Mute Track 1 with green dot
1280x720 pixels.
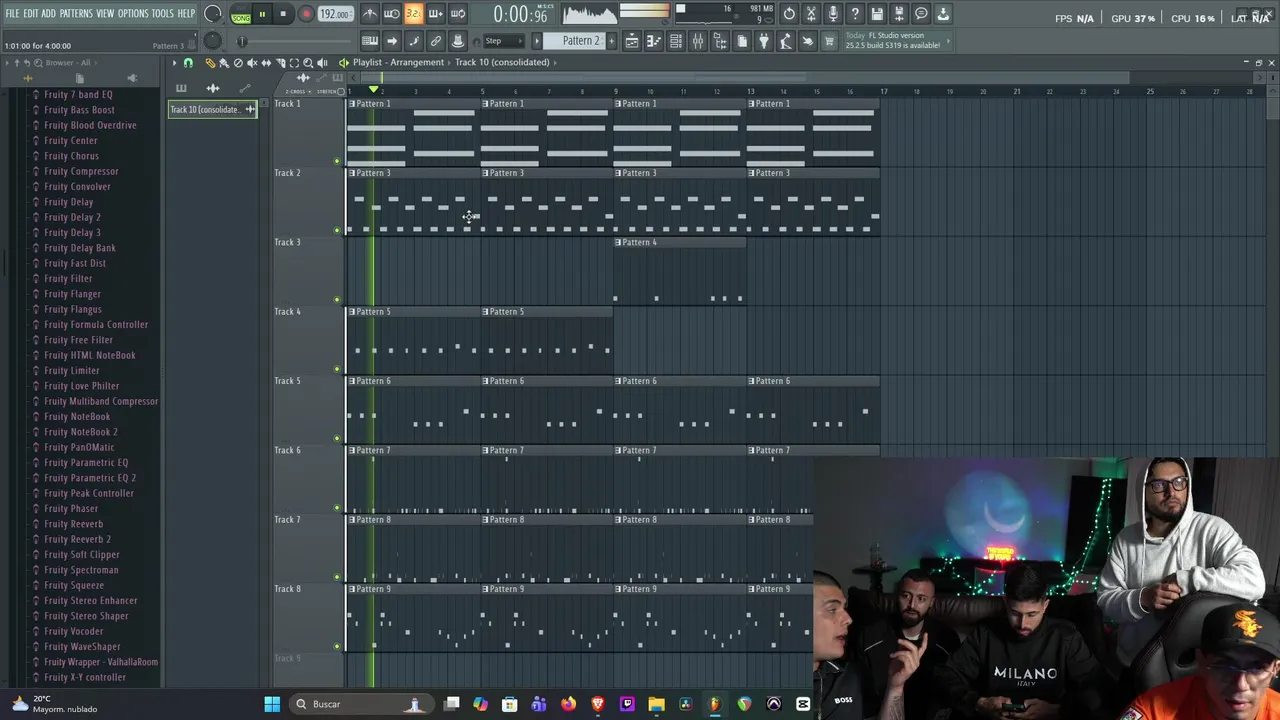click(337, 161)
